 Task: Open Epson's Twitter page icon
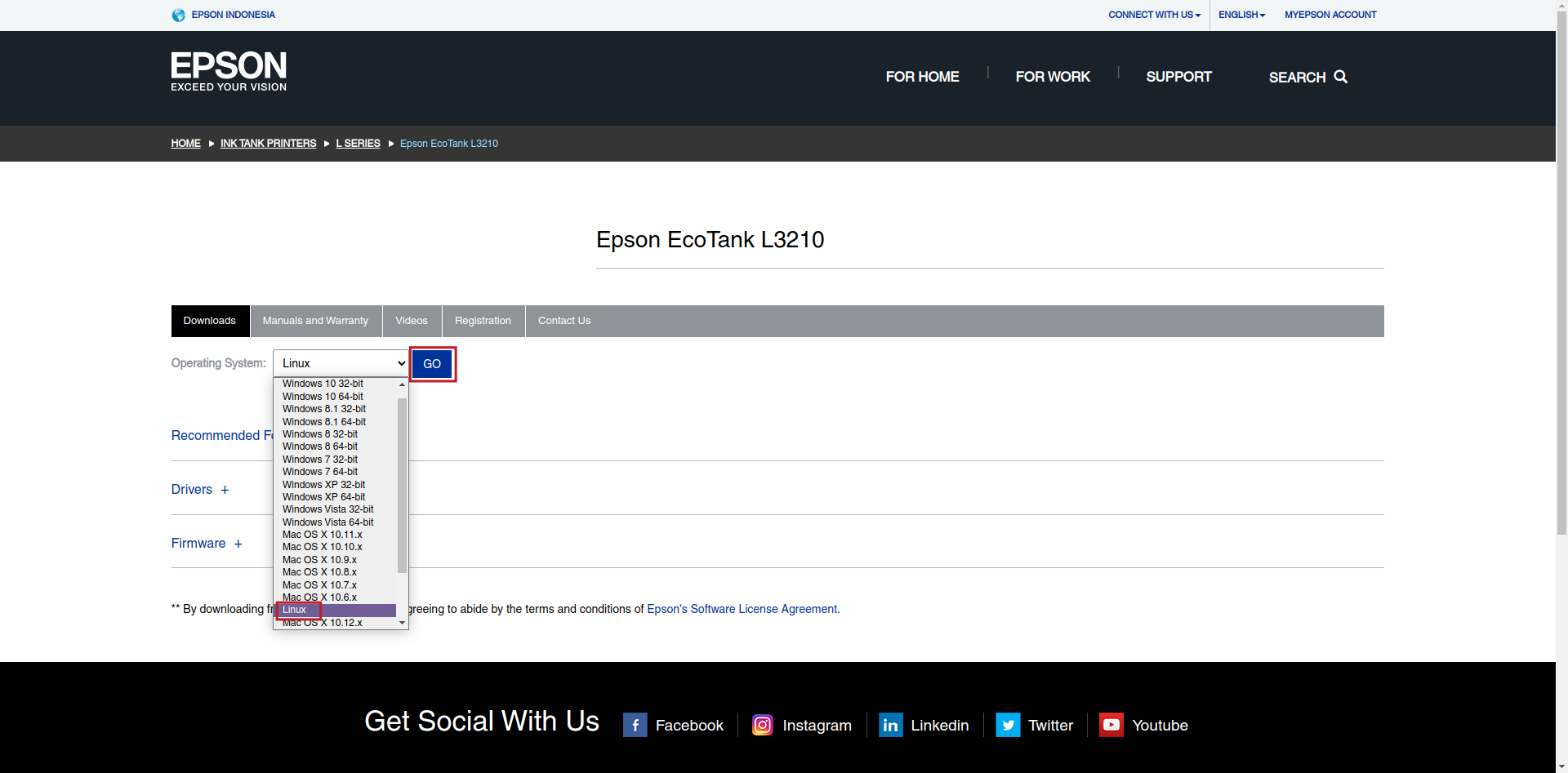click(1008, 725)
